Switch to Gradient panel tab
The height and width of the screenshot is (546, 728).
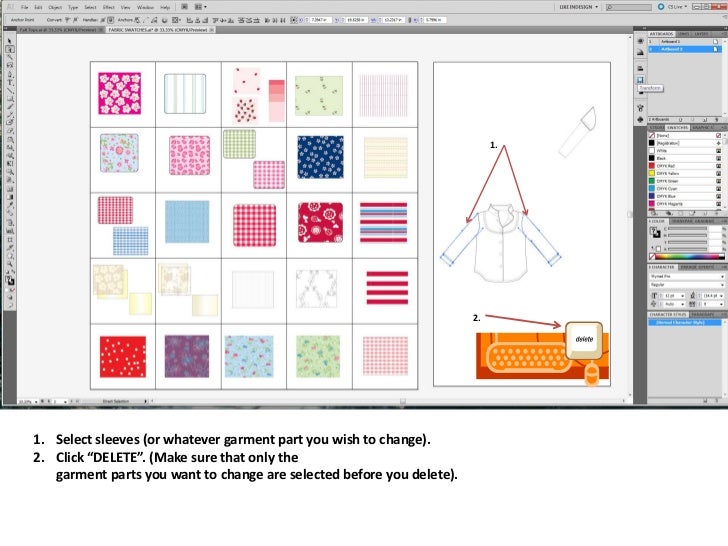tap(704, 221)
